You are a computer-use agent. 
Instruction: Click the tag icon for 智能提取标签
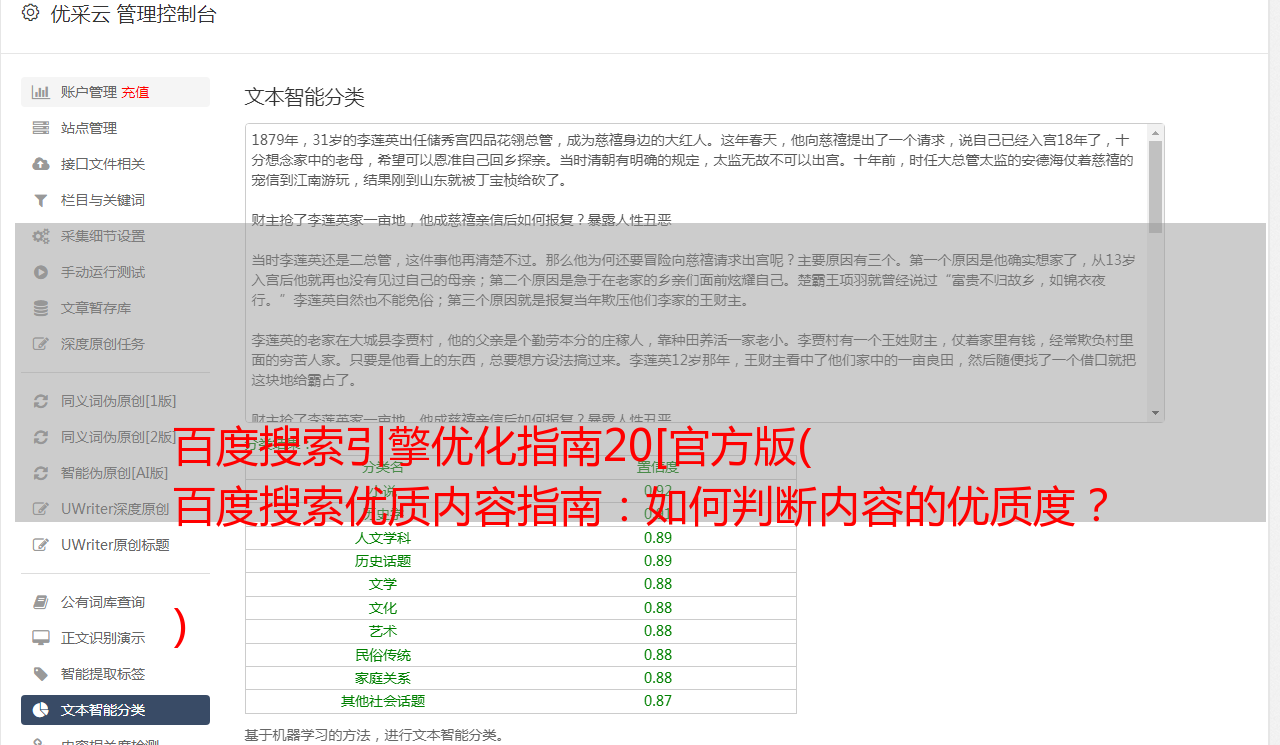coord(41,674)
